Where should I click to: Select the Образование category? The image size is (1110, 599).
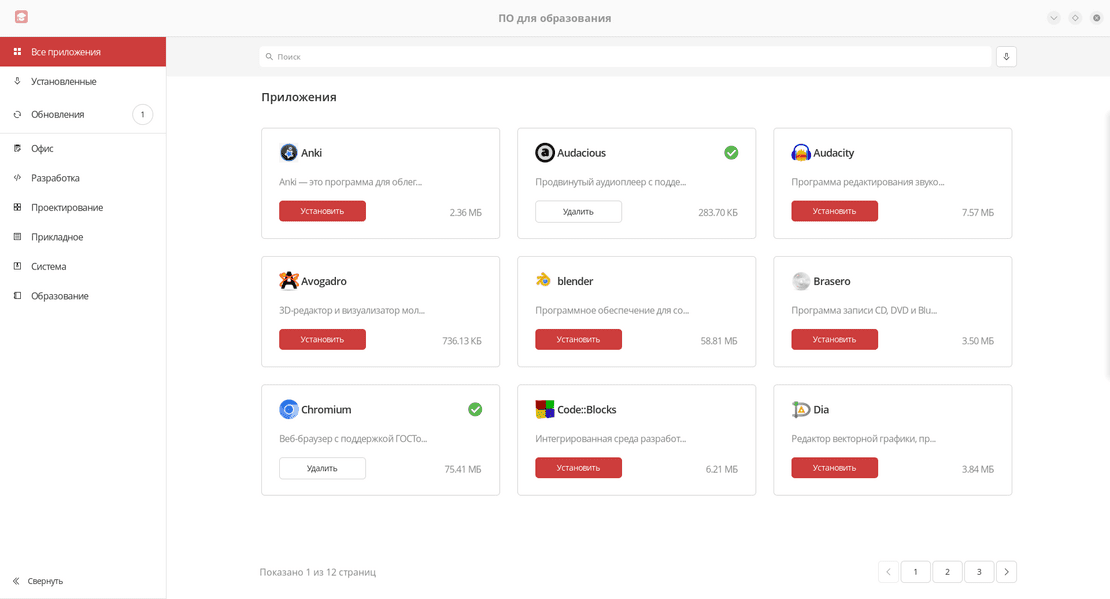click(83, 296)
